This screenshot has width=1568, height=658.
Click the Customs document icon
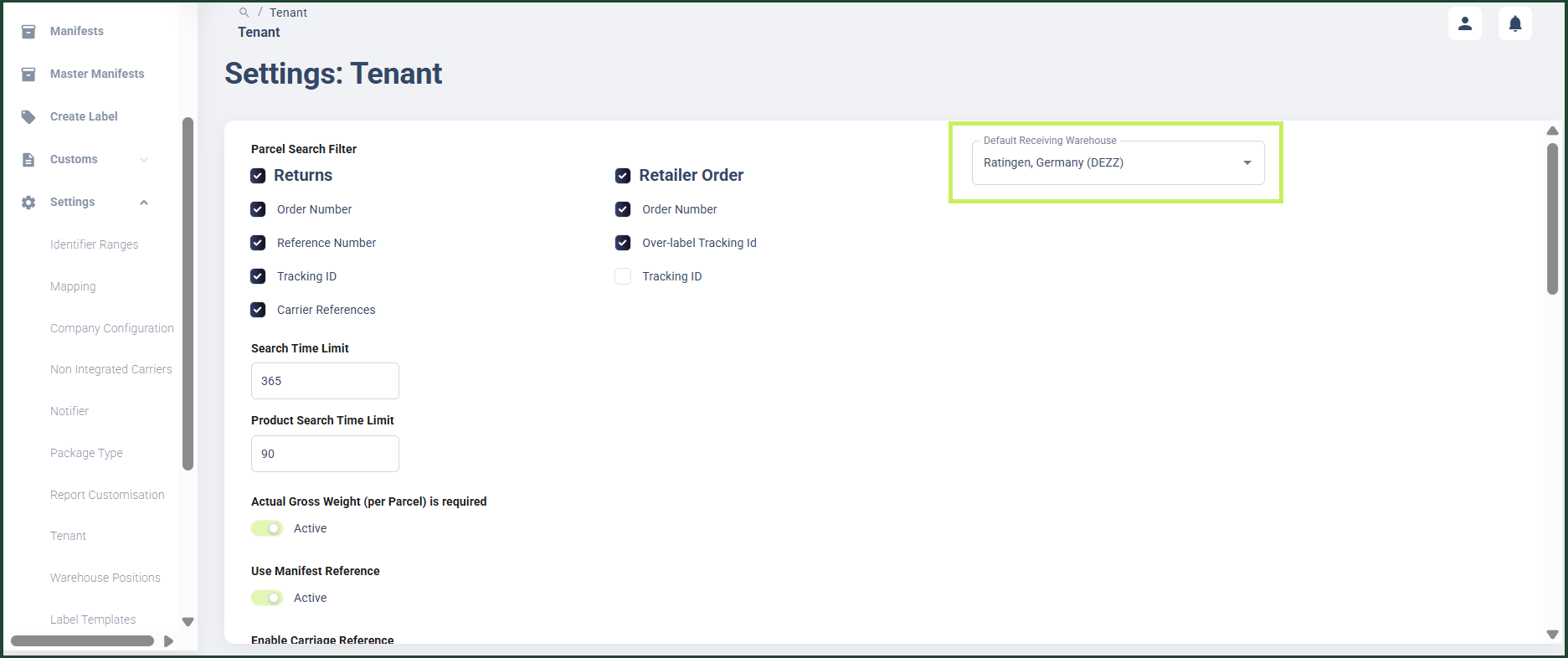click(28, 159)
